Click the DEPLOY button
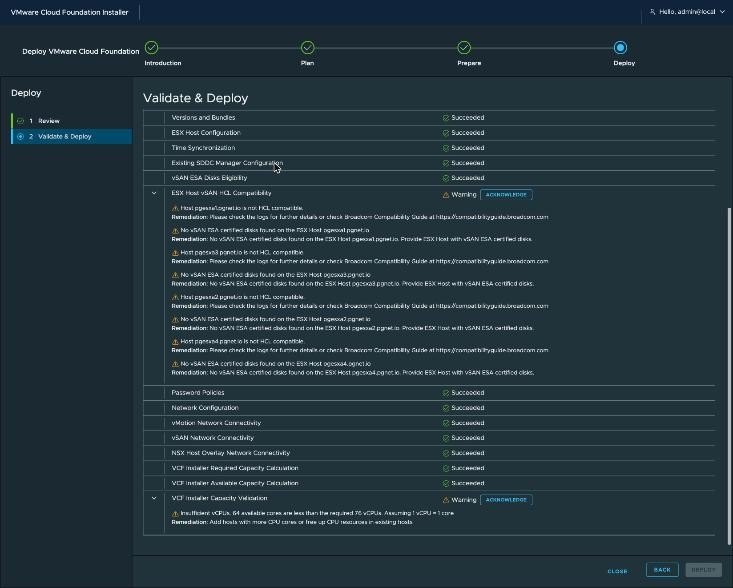This screenshot has height=588, width=733. [x=704, y=570]
